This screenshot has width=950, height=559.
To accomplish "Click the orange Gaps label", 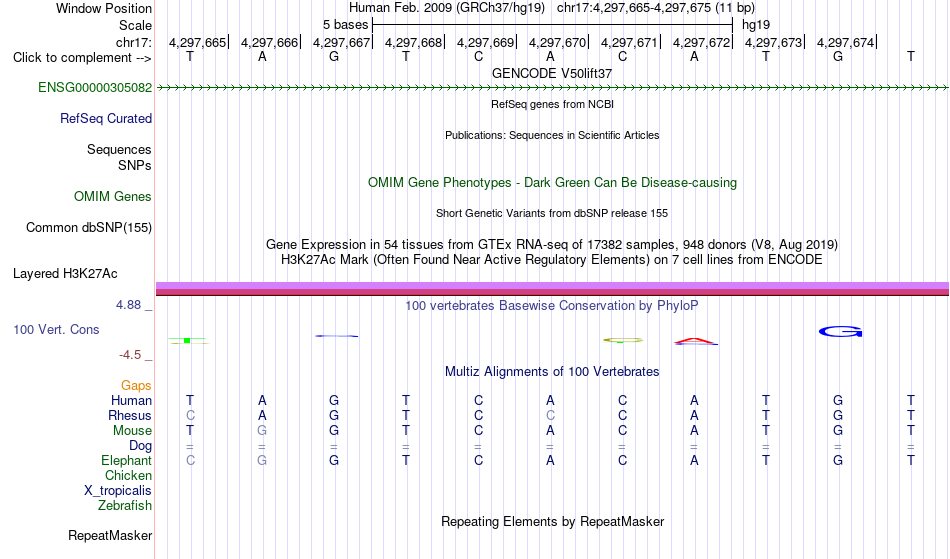I will click(x=136, y=385).
